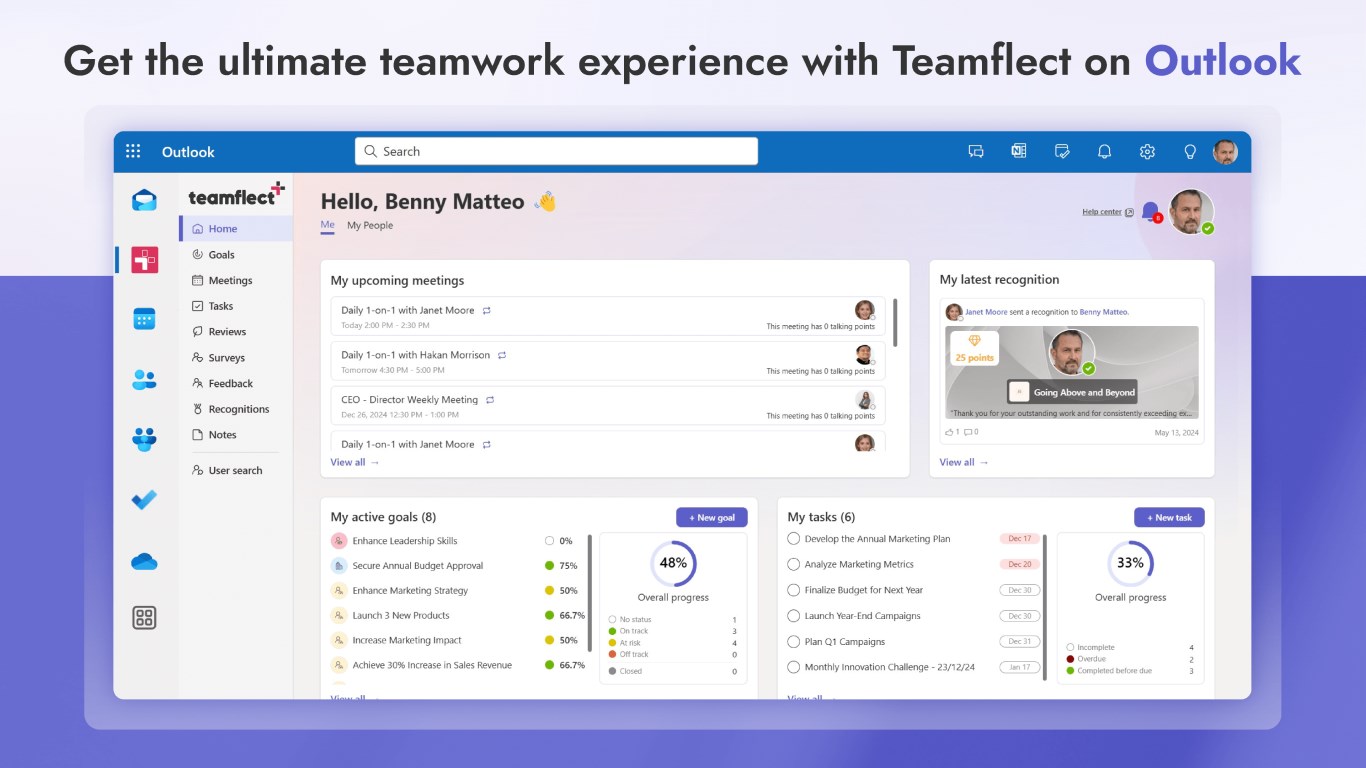This screenshot has width=1366, height=768.
Task: Open Outlook settings gear
Action: click(1147, 152)
